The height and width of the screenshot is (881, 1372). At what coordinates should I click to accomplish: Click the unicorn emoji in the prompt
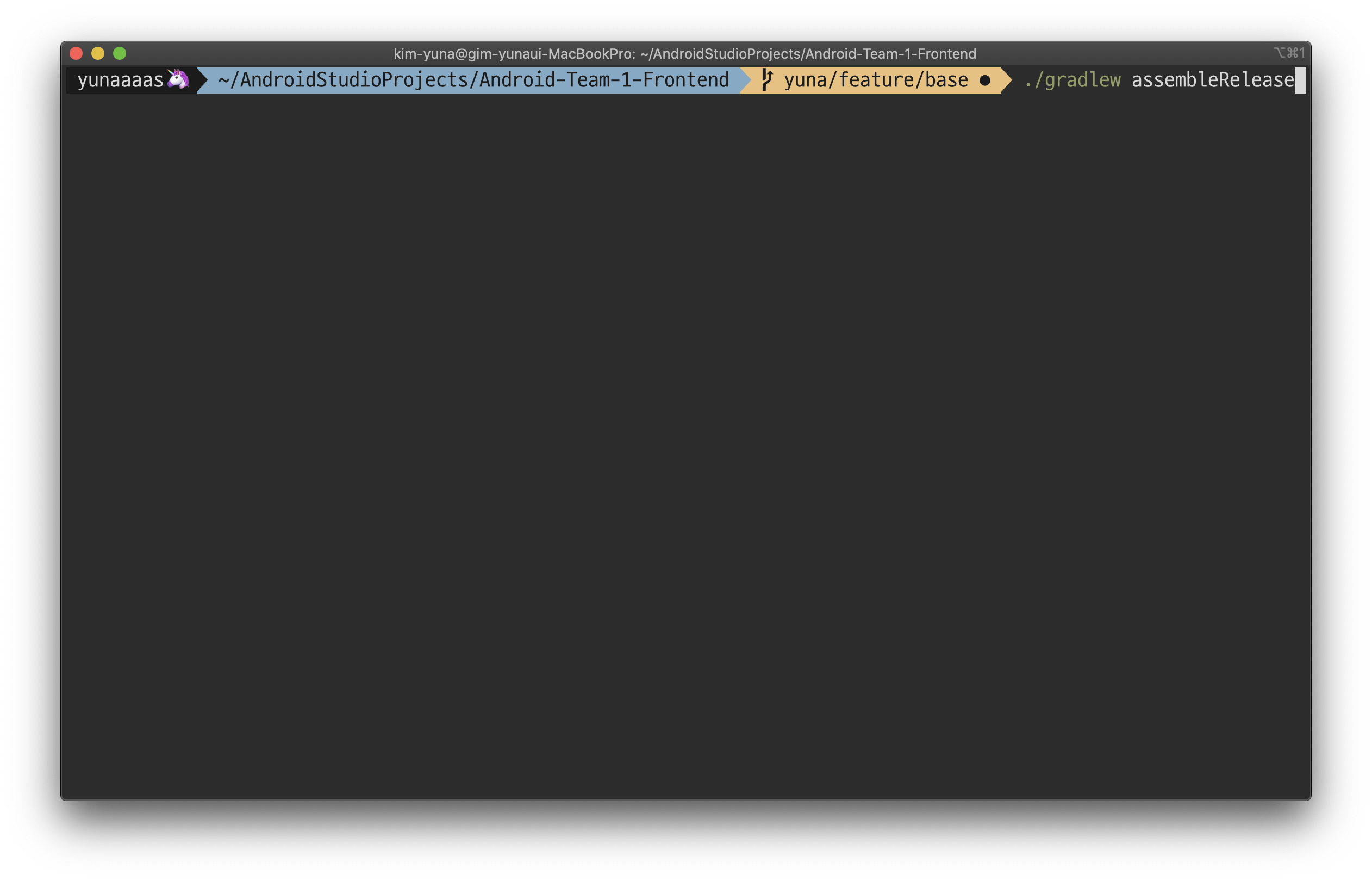point(178,79)
